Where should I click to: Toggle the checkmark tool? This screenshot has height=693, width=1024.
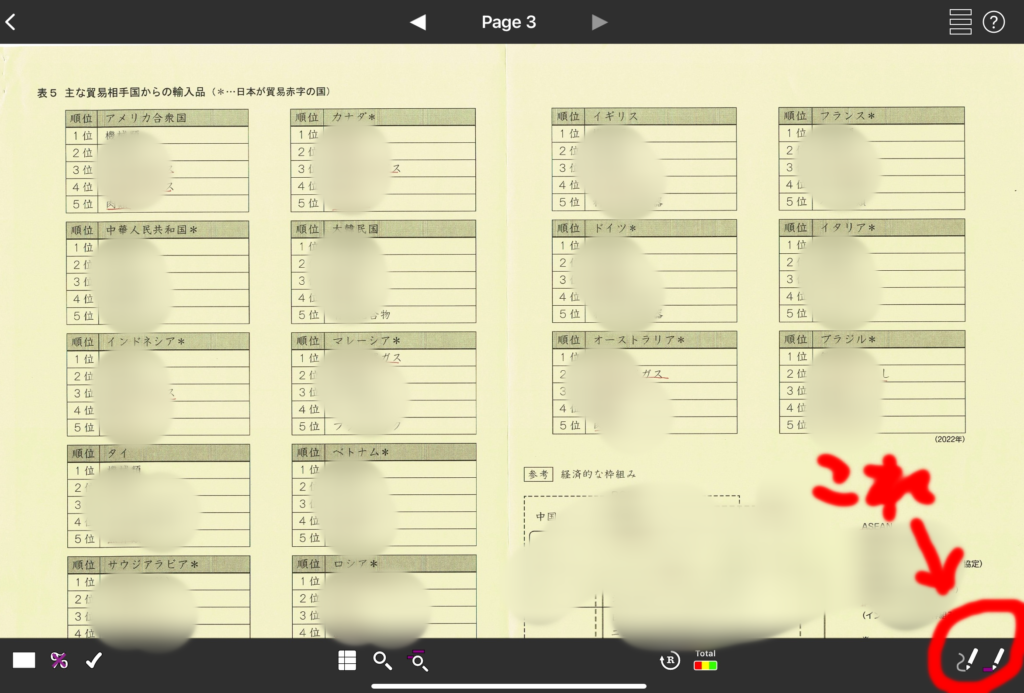pos(94,660)
